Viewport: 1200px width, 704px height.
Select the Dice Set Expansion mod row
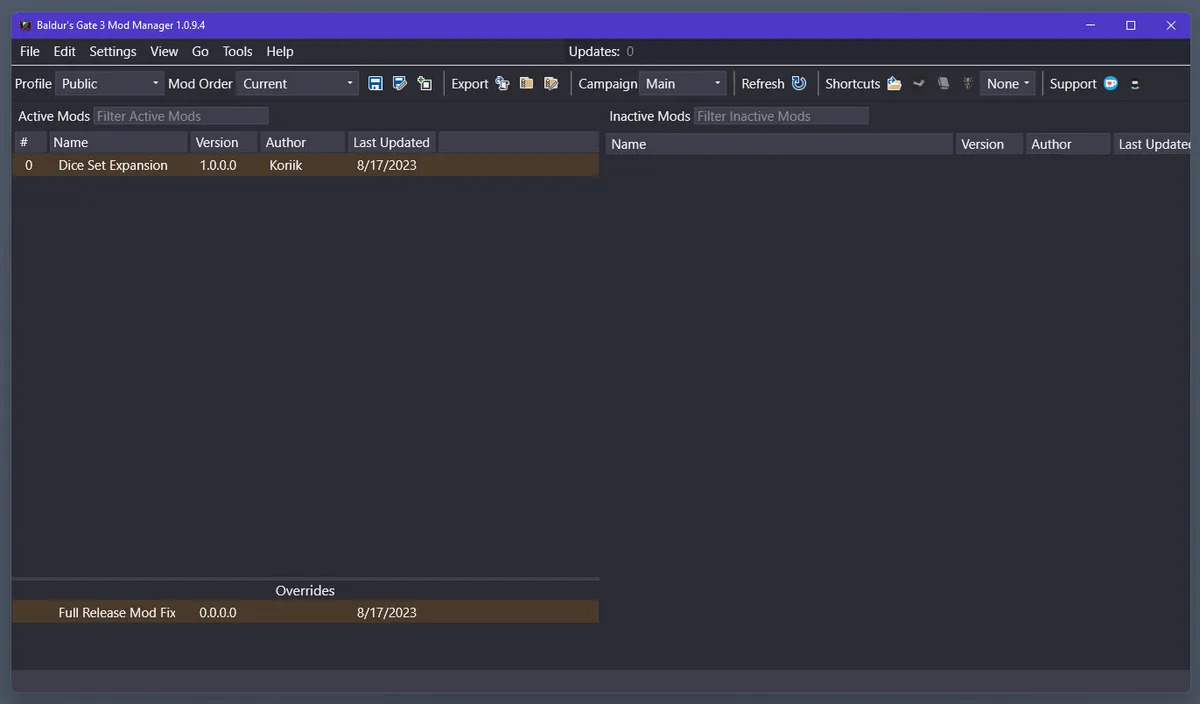click(113, 165)
